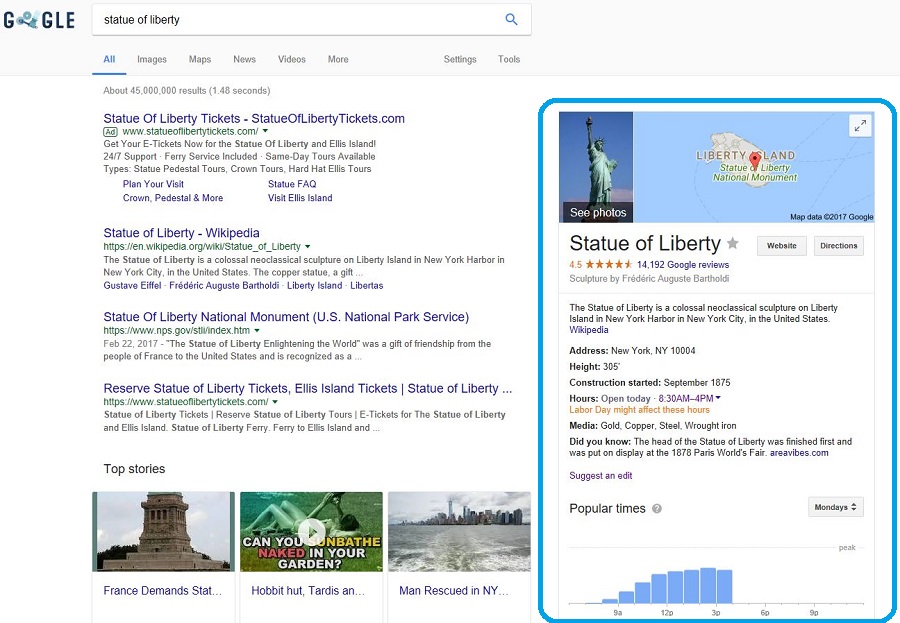Open the Gustave Eiffel related link

pos(132,285)
